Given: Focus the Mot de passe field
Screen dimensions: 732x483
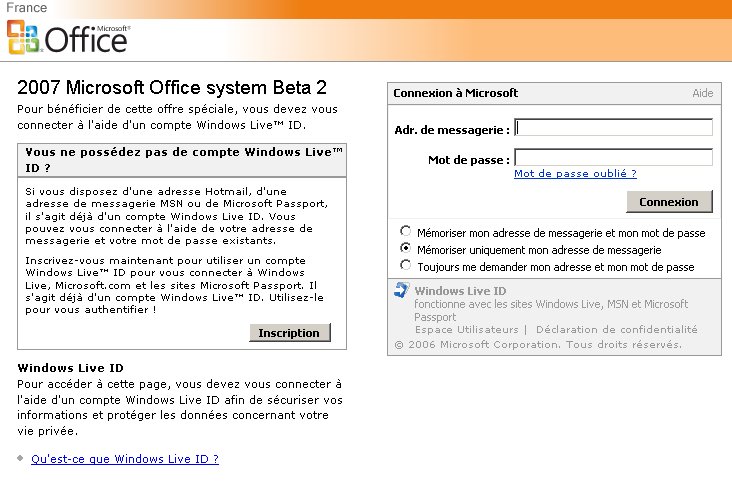Looking at the screenshot, I should 613,157.
